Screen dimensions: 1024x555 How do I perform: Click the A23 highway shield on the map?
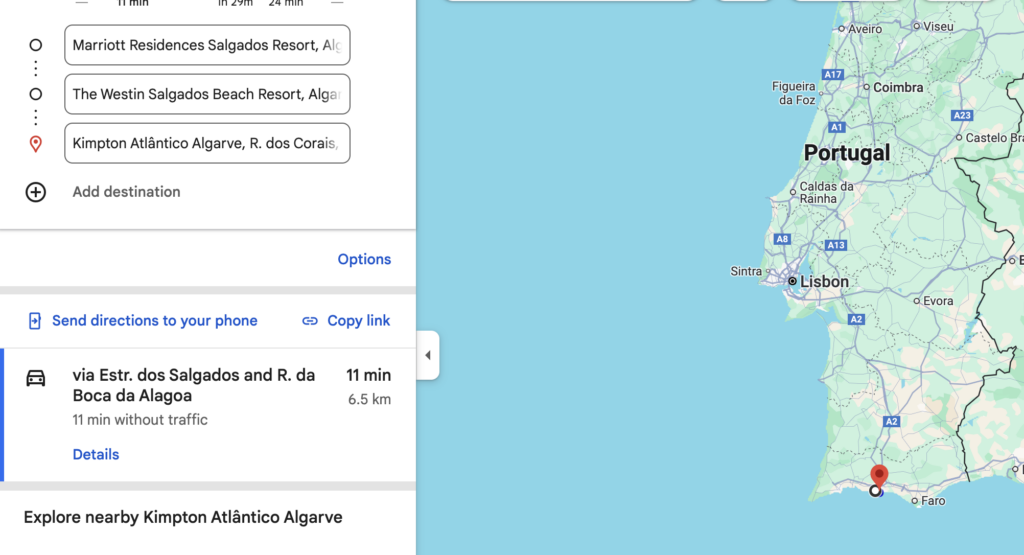coord(962,116)
